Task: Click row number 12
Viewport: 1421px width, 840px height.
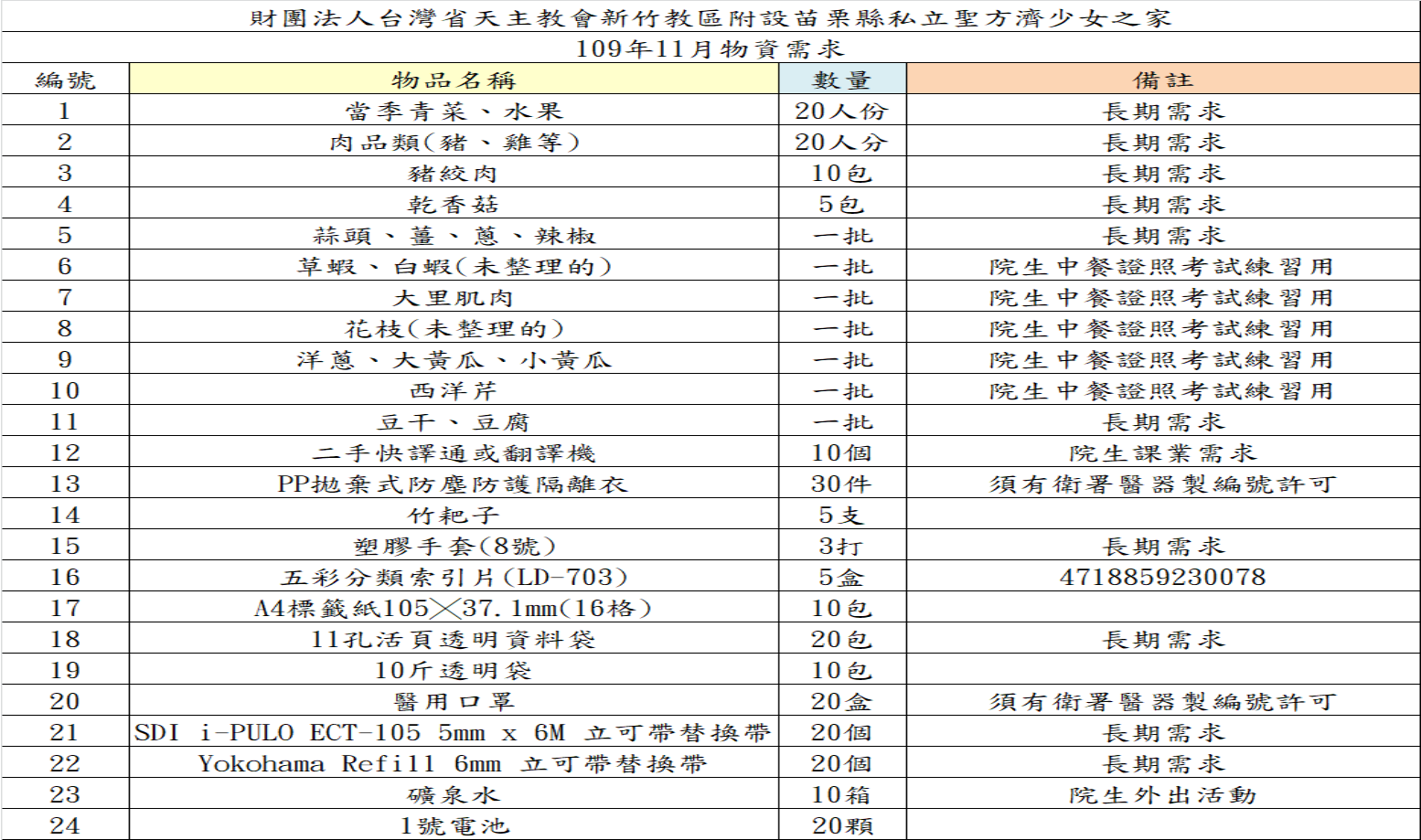Action: (65, 452)
